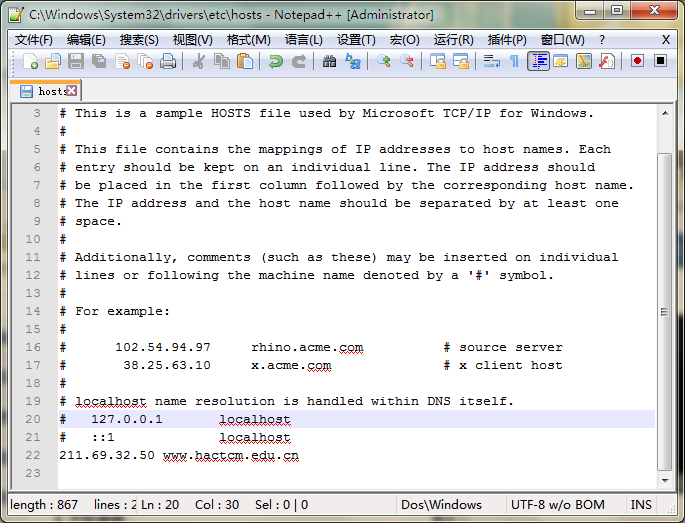
Task: Click the 127.0.0.1 text on line 20
Action: pos(127,419)
